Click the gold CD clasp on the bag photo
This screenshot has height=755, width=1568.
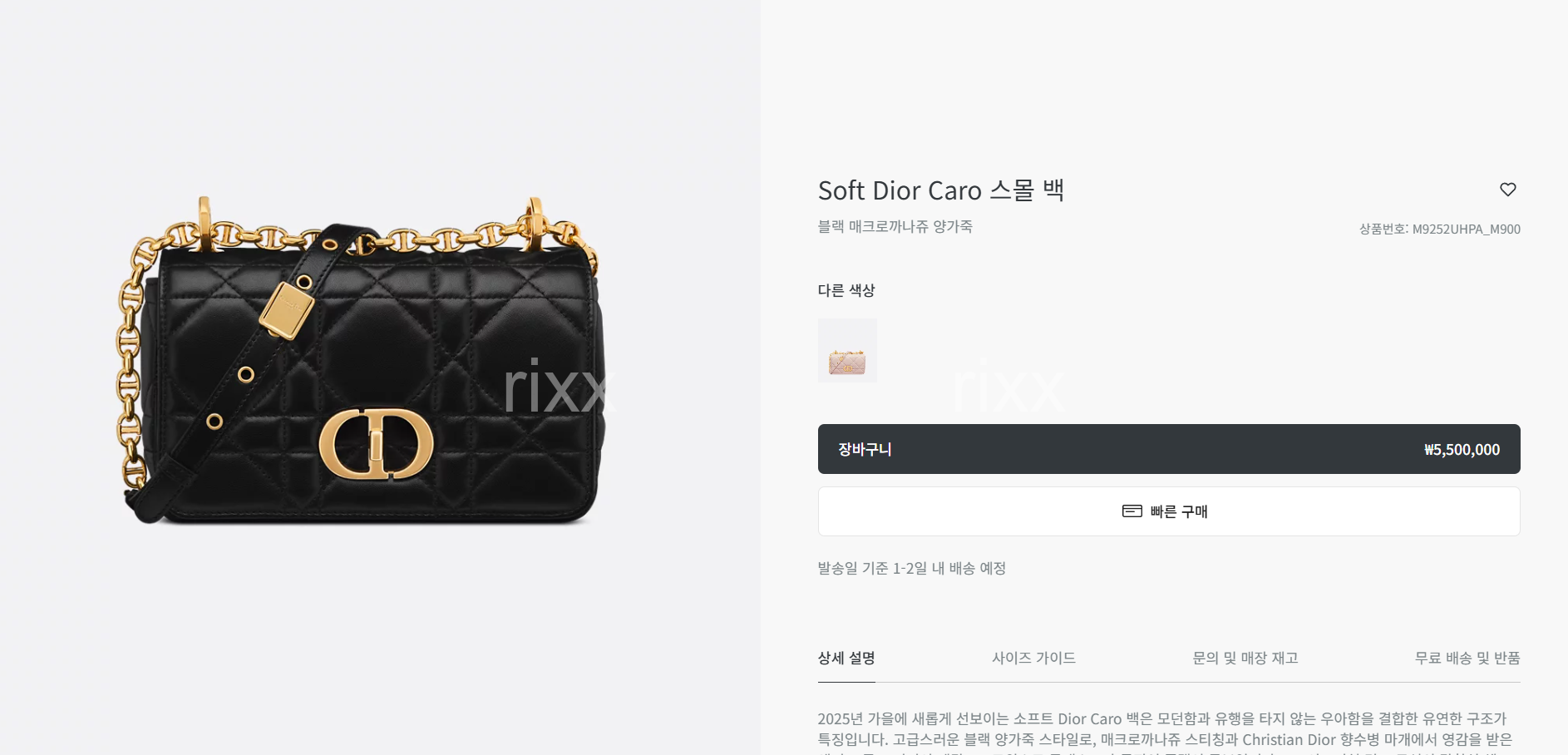[x=377, y=444]
